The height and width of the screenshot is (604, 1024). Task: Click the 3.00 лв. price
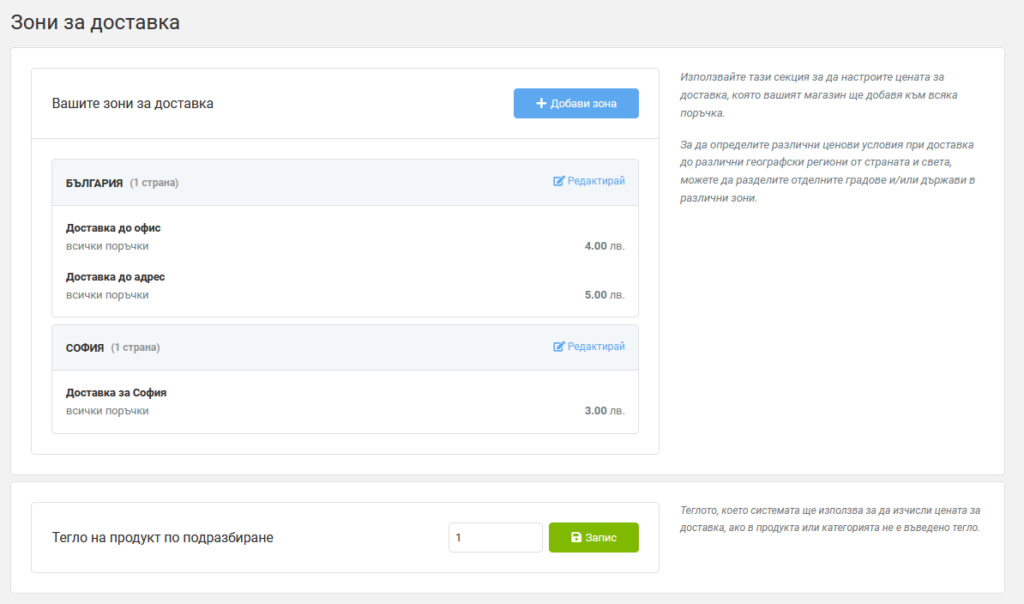(x=605, y=411)
